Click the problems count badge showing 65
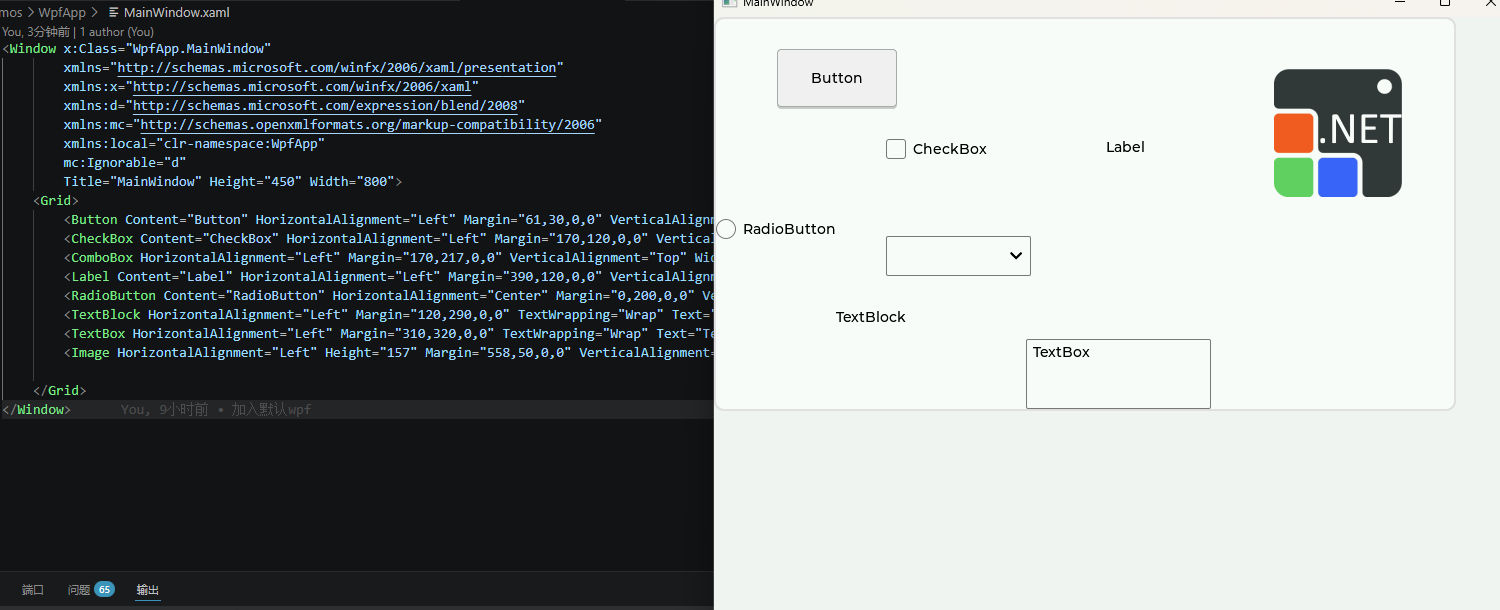The width and height of the screenshot is (1500, 610). point(104,589)
